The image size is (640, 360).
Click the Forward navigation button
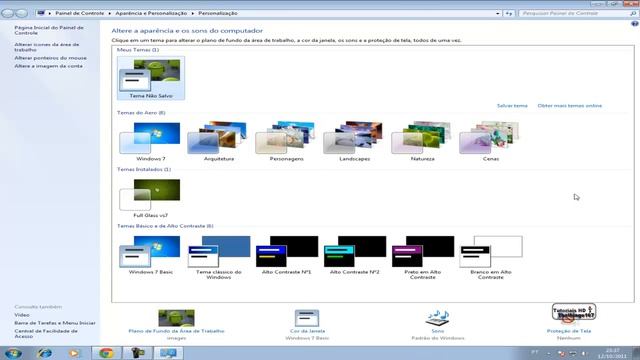(21, 13)
